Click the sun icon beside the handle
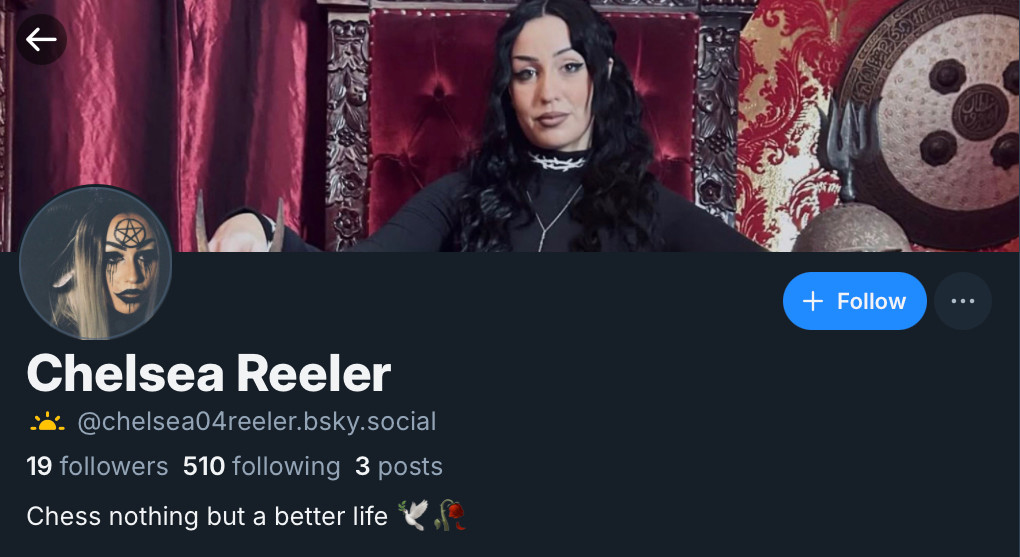Viewport: 1020px width, 557px height. pos(47,422)
